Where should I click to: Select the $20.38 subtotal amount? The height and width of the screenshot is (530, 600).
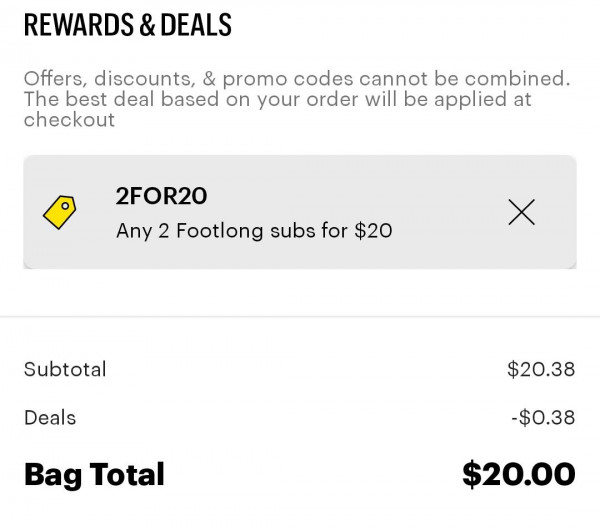point(541,369)
